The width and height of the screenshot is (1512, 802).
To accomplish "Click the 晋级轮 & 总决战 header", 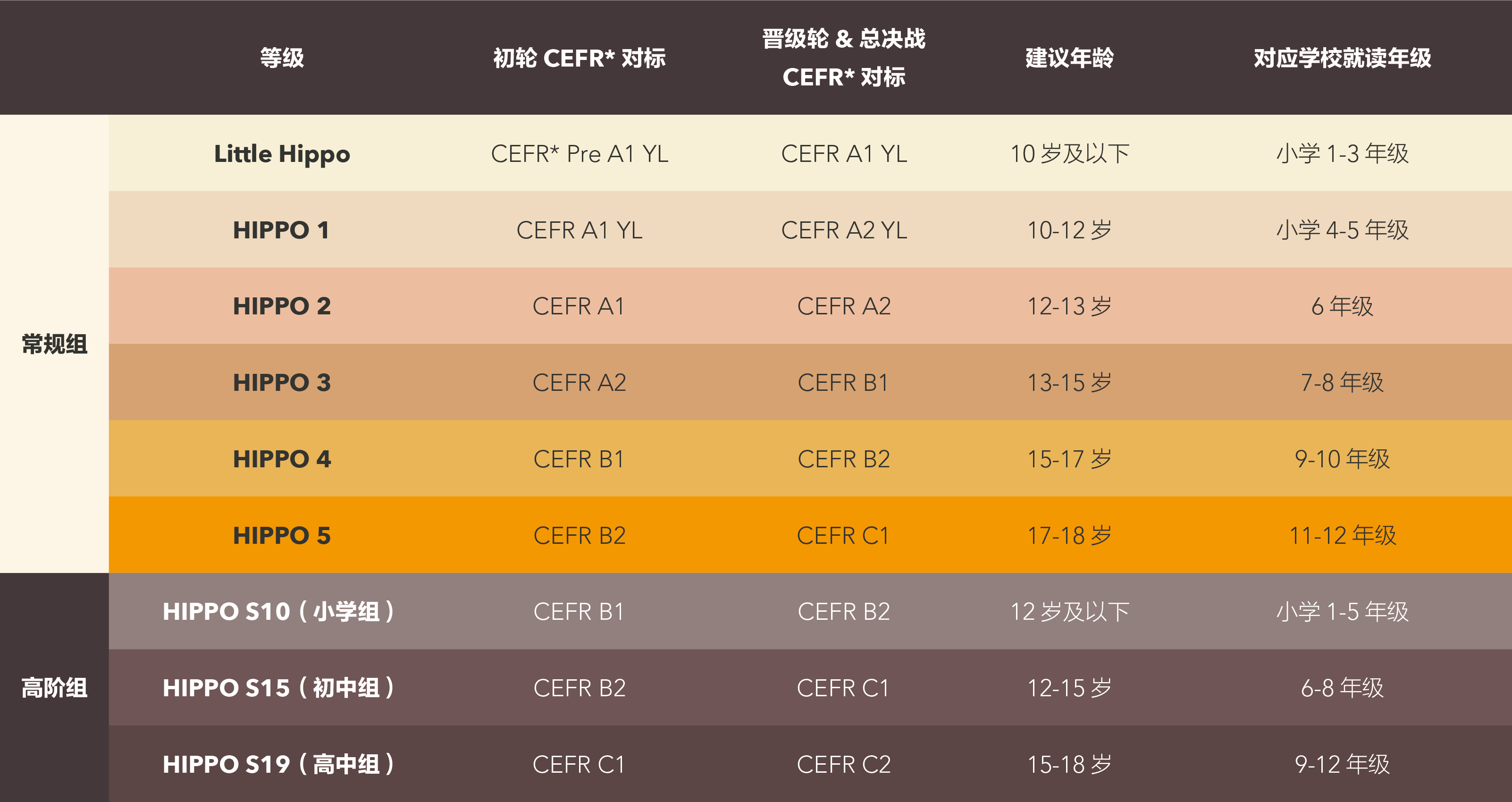I will 843,39.
